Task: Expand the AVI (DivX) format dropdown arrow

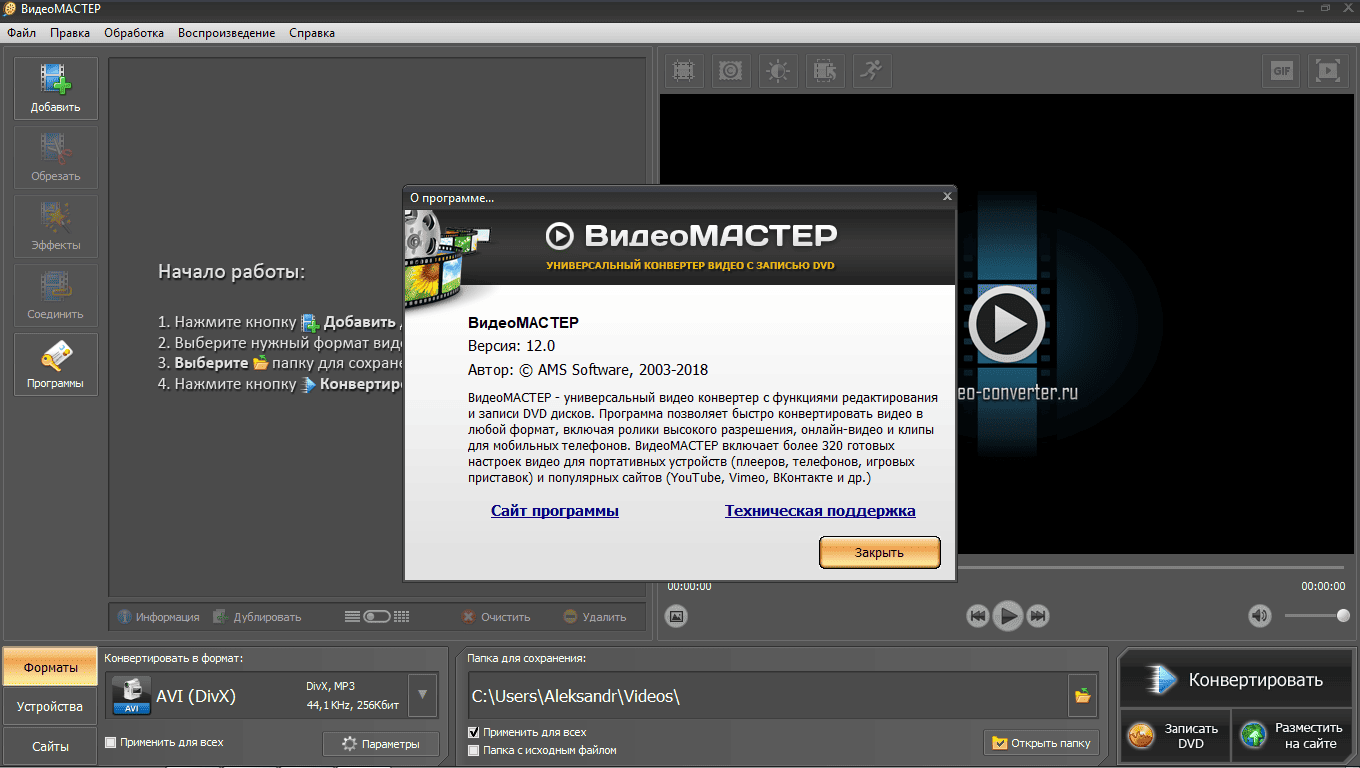Action: pos(423,695)
